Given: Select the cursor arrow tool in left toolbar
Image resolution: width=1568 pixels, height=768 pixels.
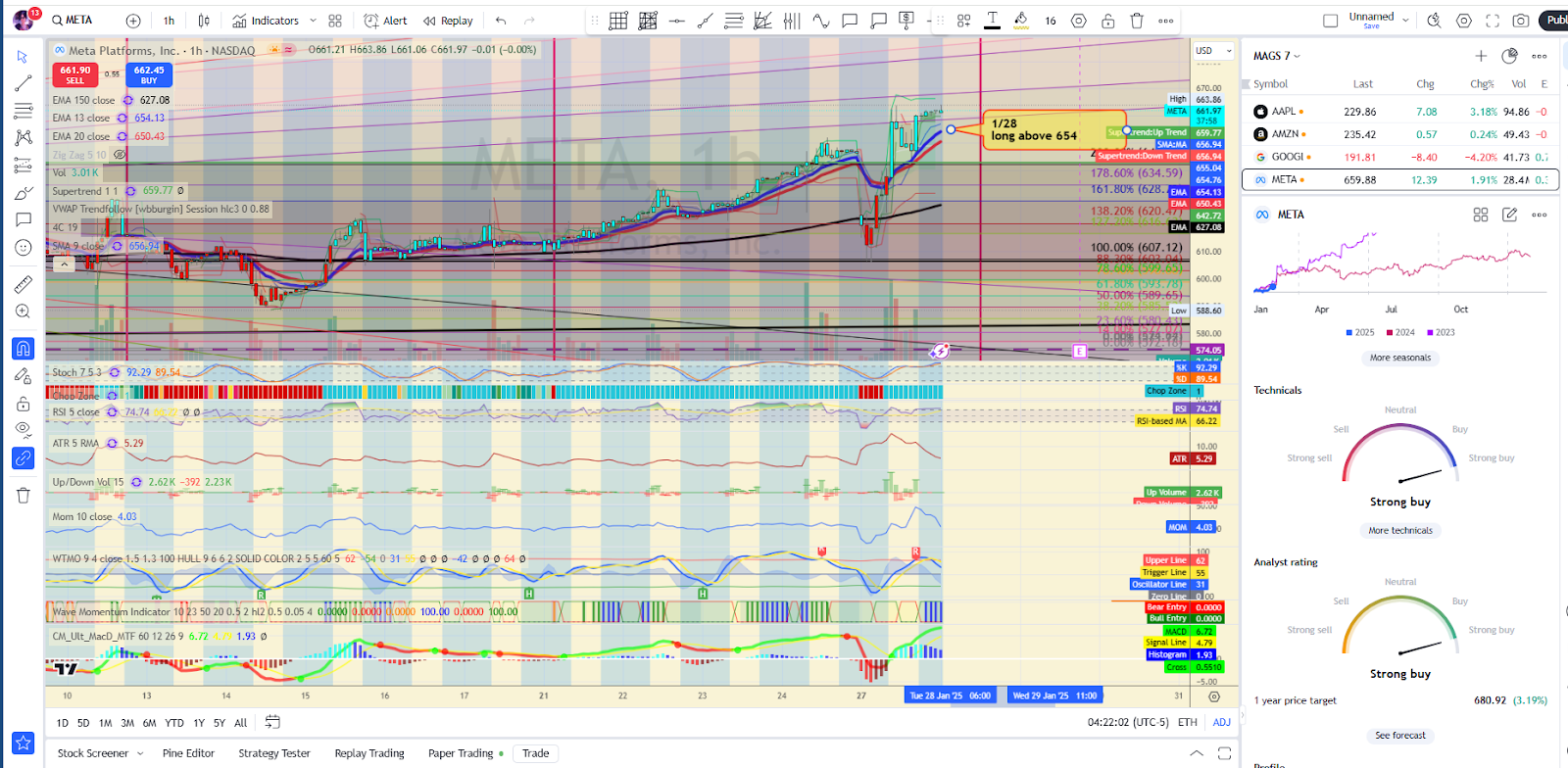Looking at the screenshot, I should pos(24,57).
